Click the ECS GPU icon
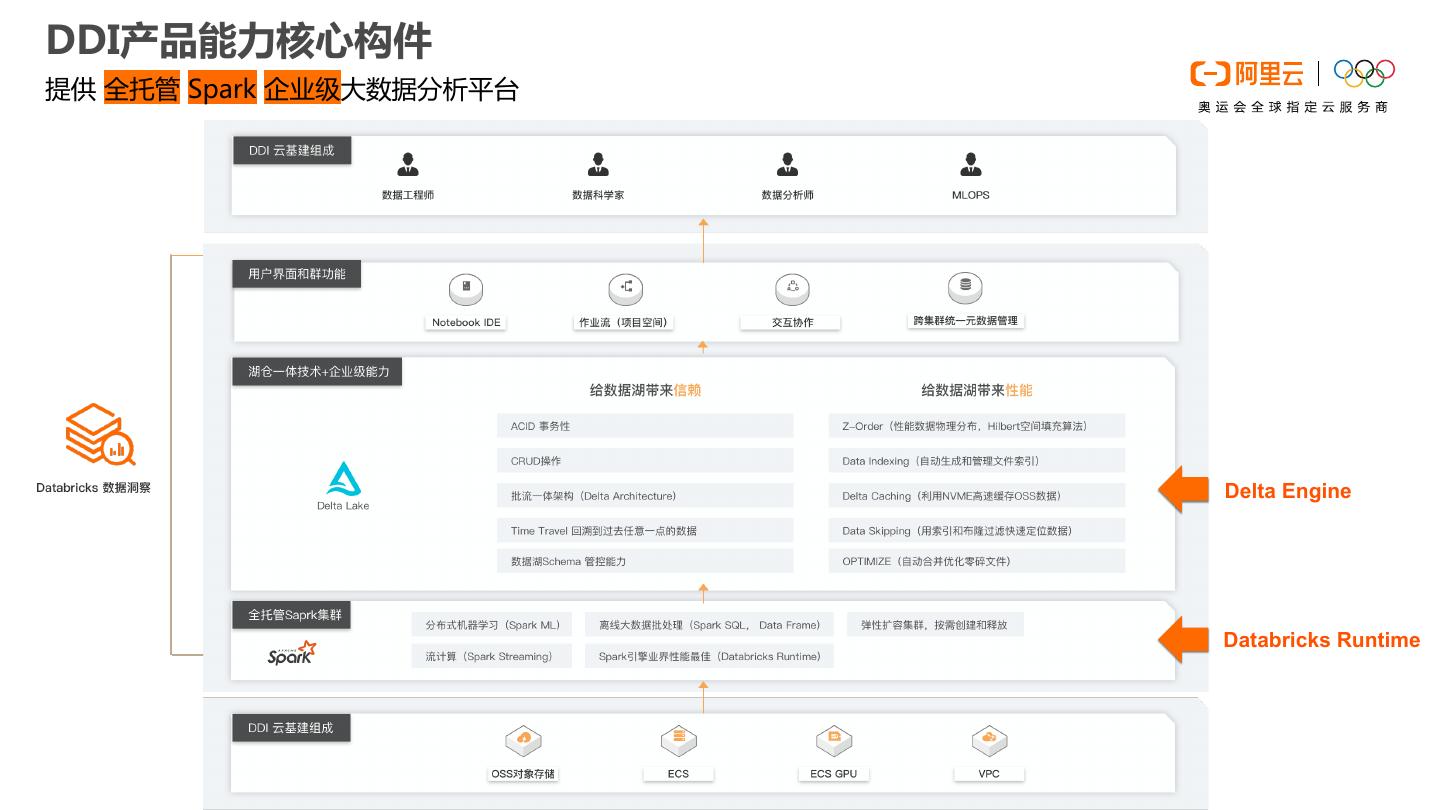The height and width of the screenshot is (810, 1440). click(833, 741)
